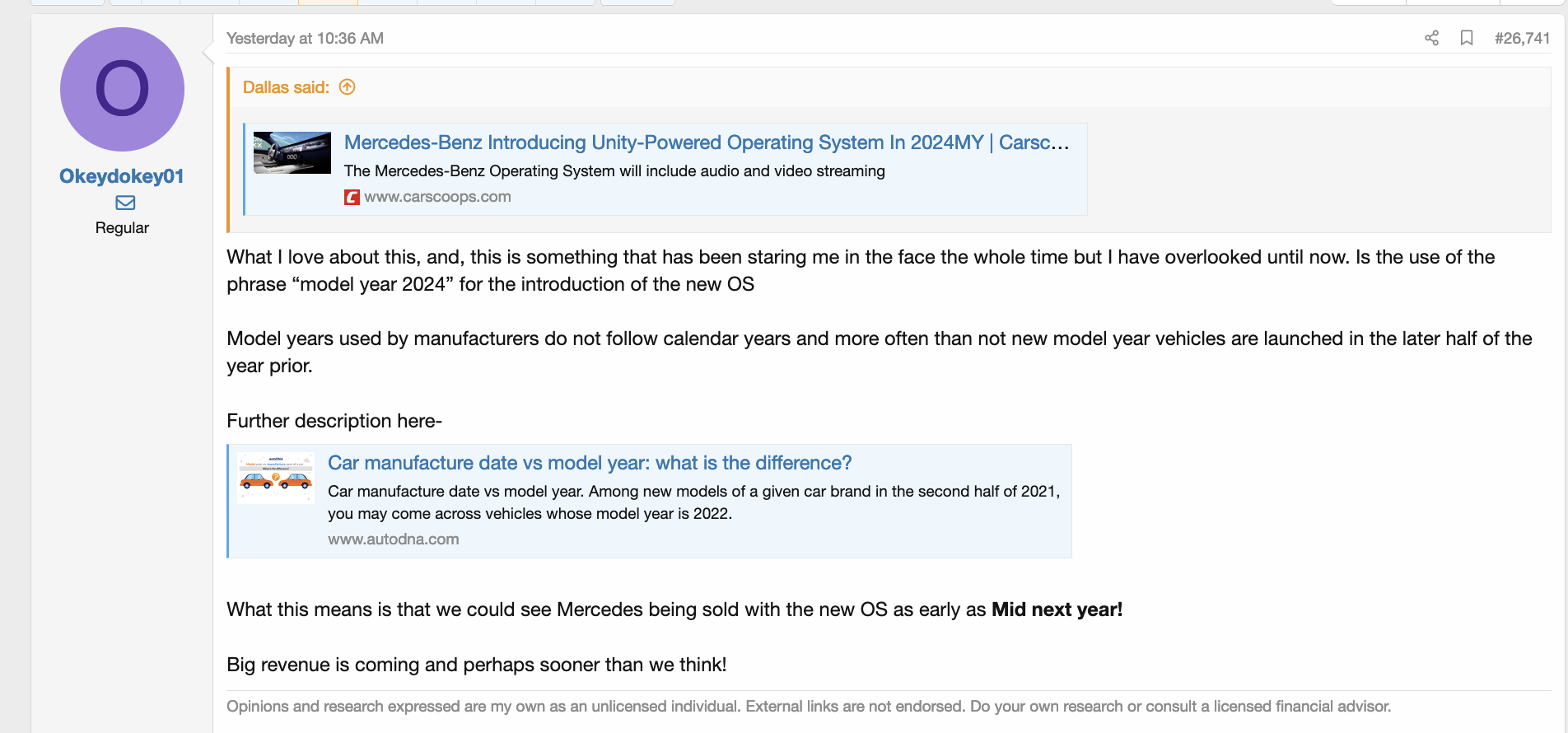Visit www.carscoops.com source link
This screenshot has height=733, width=1568.
[437, 197]
